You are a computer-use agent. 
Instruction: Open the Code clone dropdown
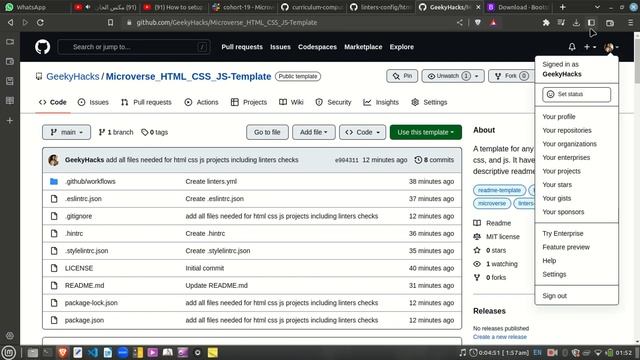click(x=362, y=132)
